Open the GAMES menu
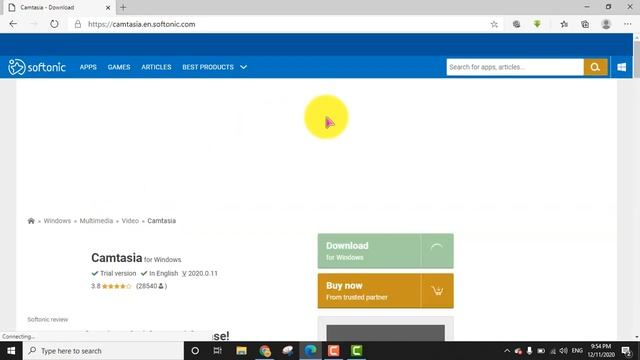The height and width of the screenshot is (360, 640). click(x=119, y=67)
